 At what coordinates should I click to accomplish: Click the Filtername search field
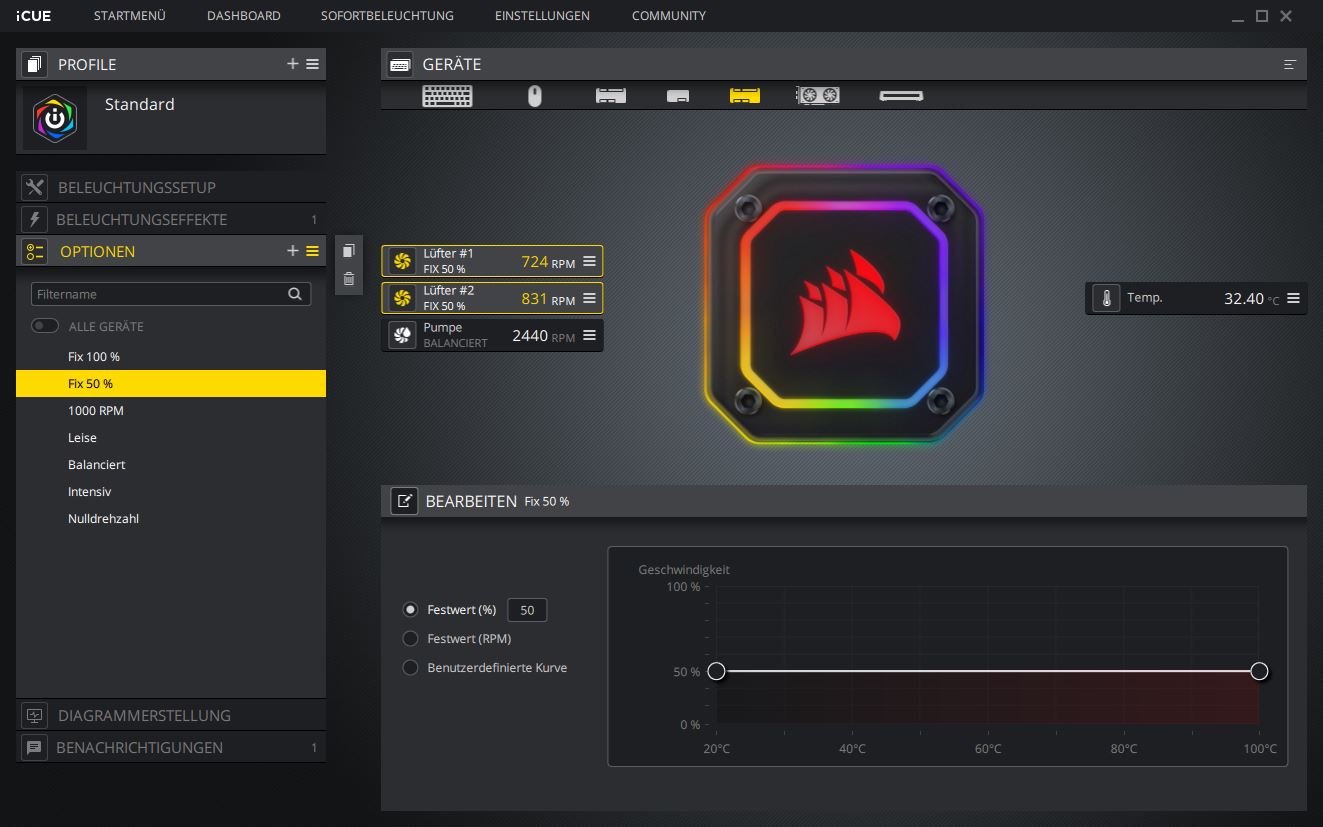160,294
